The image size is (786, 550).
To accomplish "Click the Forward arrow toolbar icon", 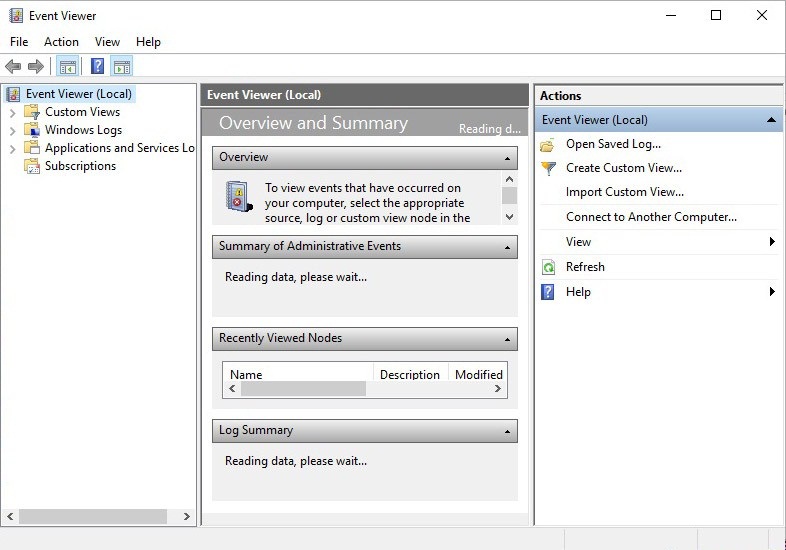I will pos(36,67).
